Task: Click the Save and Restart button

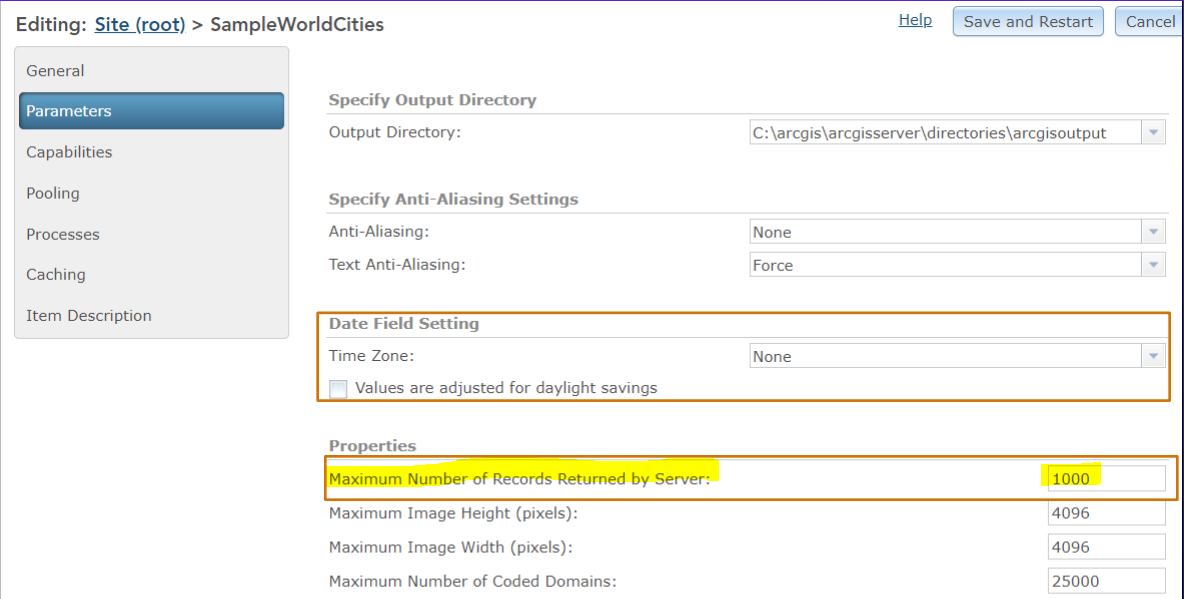Action: 1028,22
